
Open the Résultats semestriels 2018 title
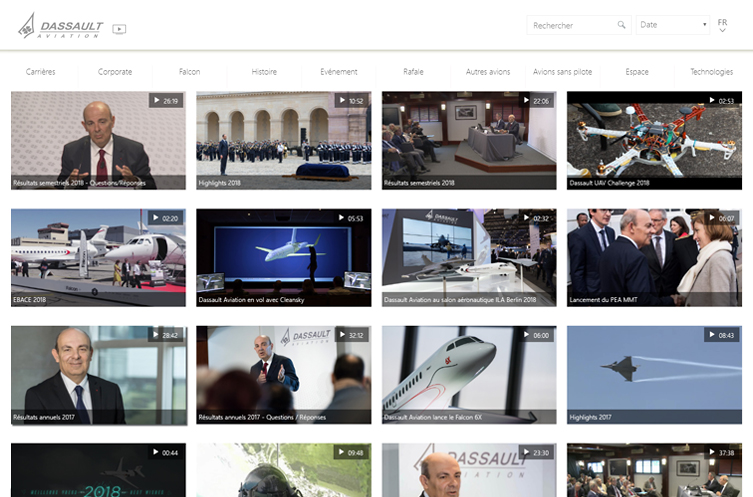coord(419,183)
